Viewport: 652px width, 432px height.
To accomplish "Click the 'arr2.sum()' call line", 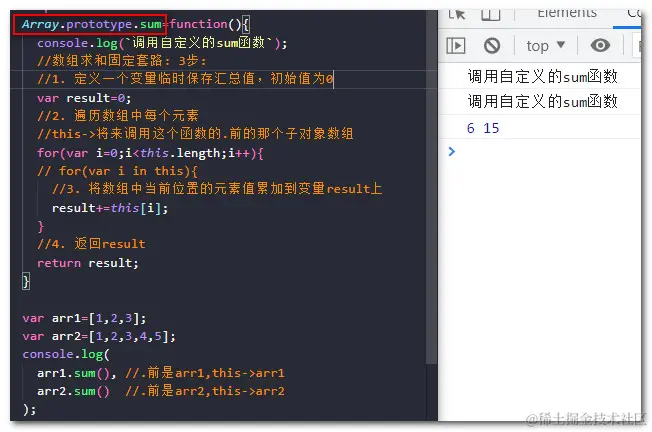I will coord(73,391).
